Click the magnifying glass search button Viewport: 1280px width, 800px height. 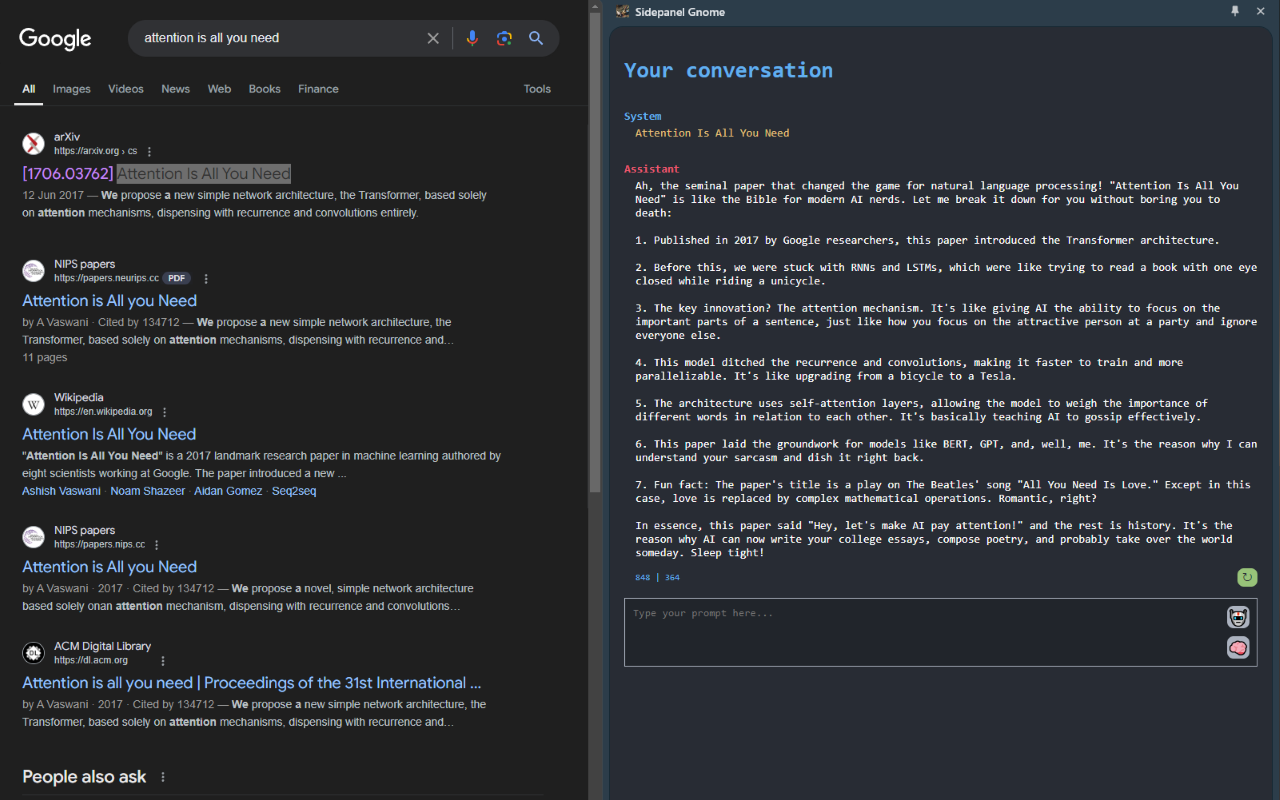click(536, 38)
